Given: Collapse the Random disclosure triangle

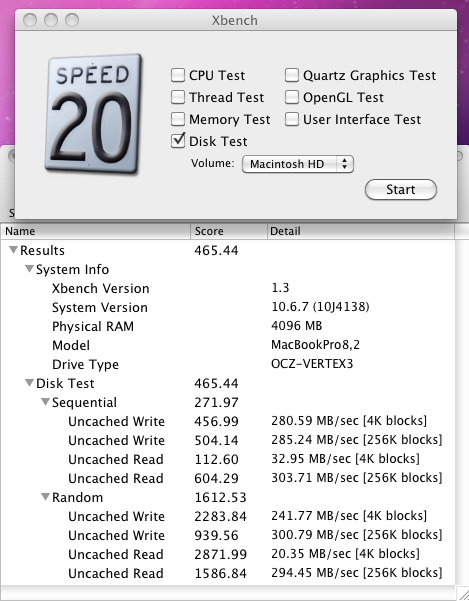Looking at the screenshot, I should point(46,497).
